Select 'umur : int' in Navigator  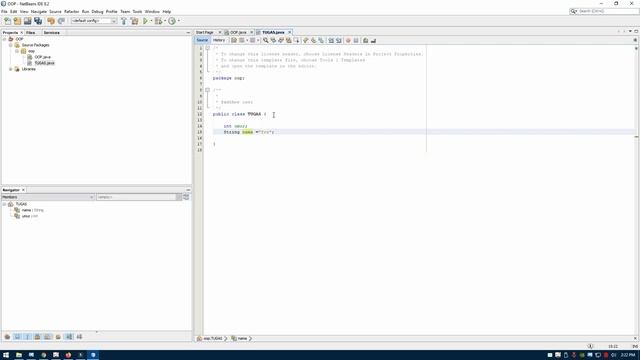pyautogui.click(x=29, y=216)
